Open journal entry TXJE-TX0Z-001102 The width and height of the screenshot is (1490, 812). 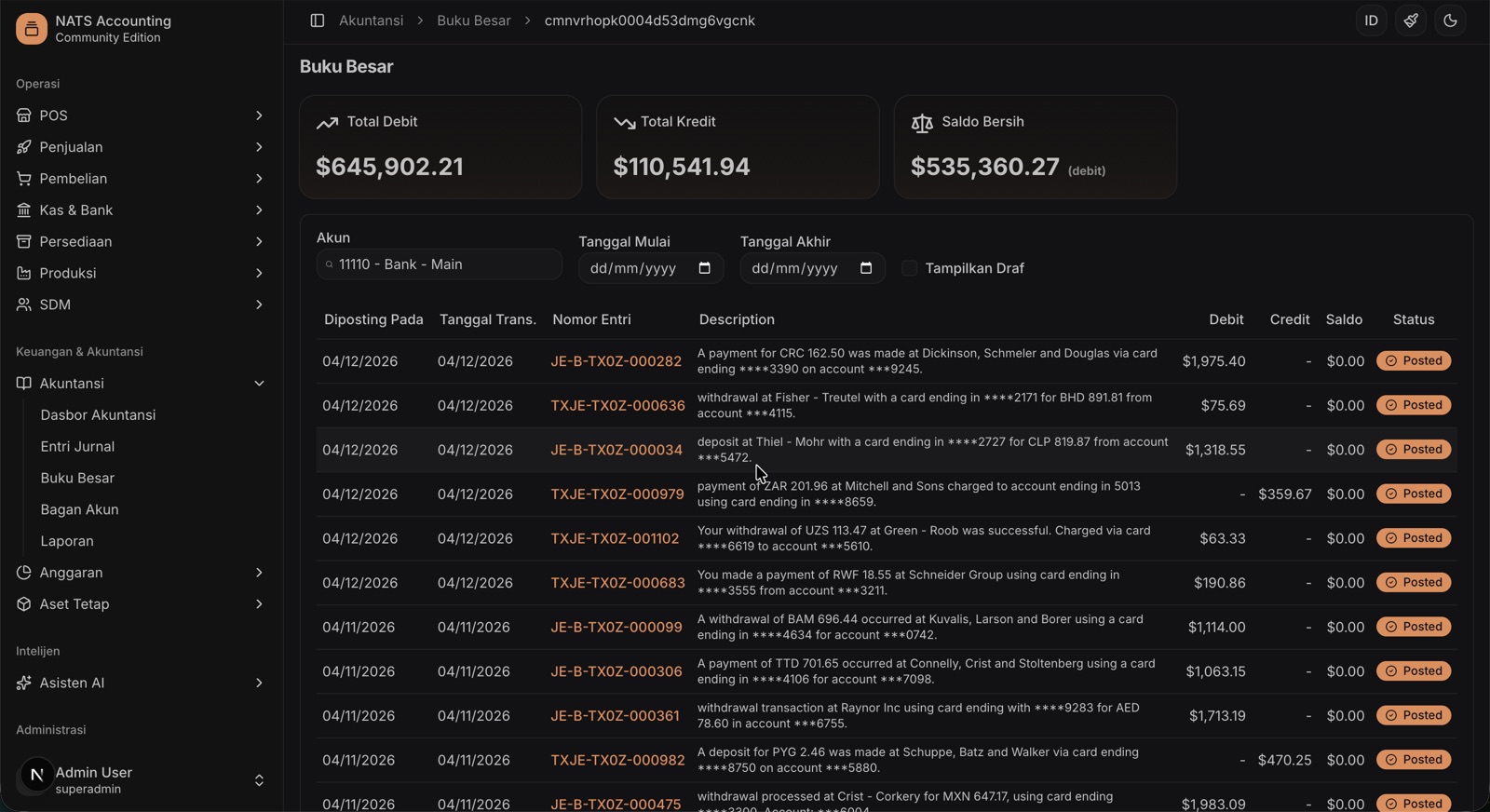(615, 539)
